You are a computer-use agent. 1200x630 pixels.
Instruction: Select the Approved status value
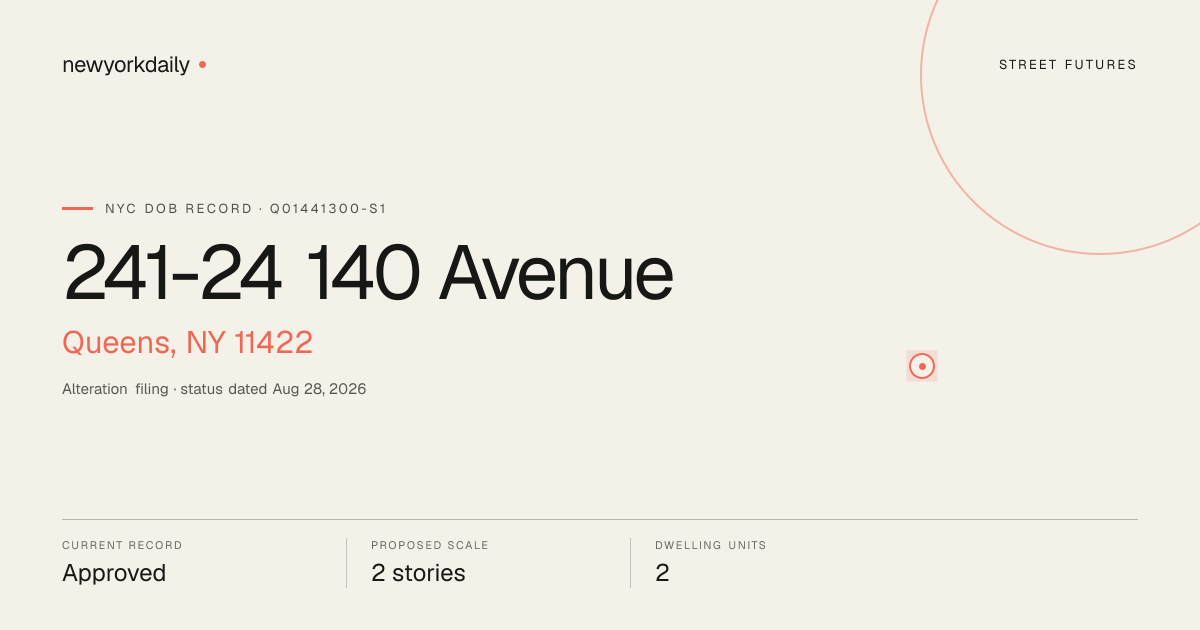click(x=114, y=573)
